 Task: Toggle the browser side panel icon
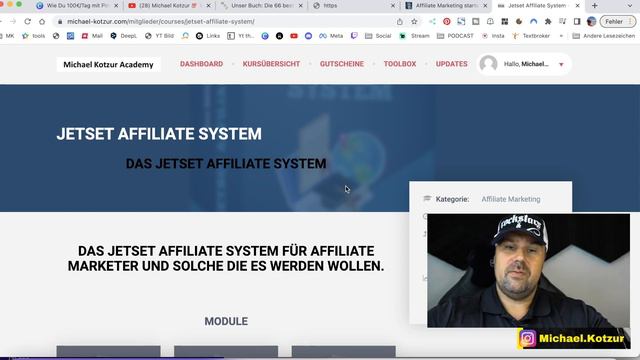[x=577, y=22]
